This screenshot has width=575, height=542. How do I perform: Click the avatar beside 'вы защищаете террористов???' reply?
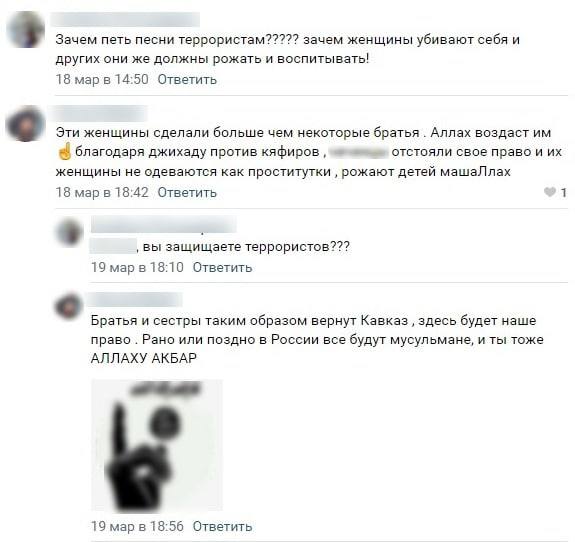click(x=69, y=232)
